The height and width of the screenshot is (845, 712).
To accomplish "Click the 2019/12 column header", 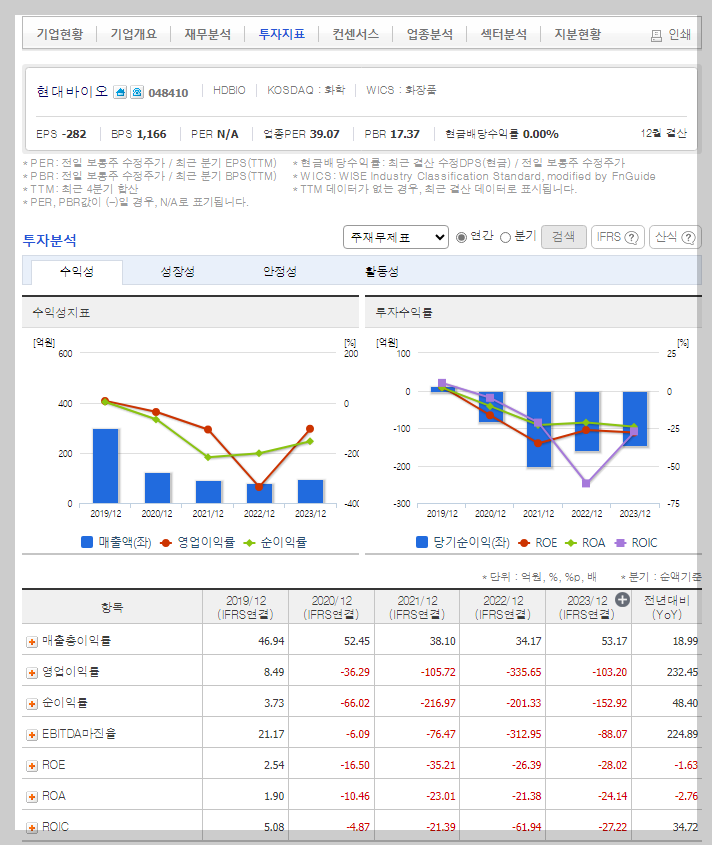I will point(246,607).
